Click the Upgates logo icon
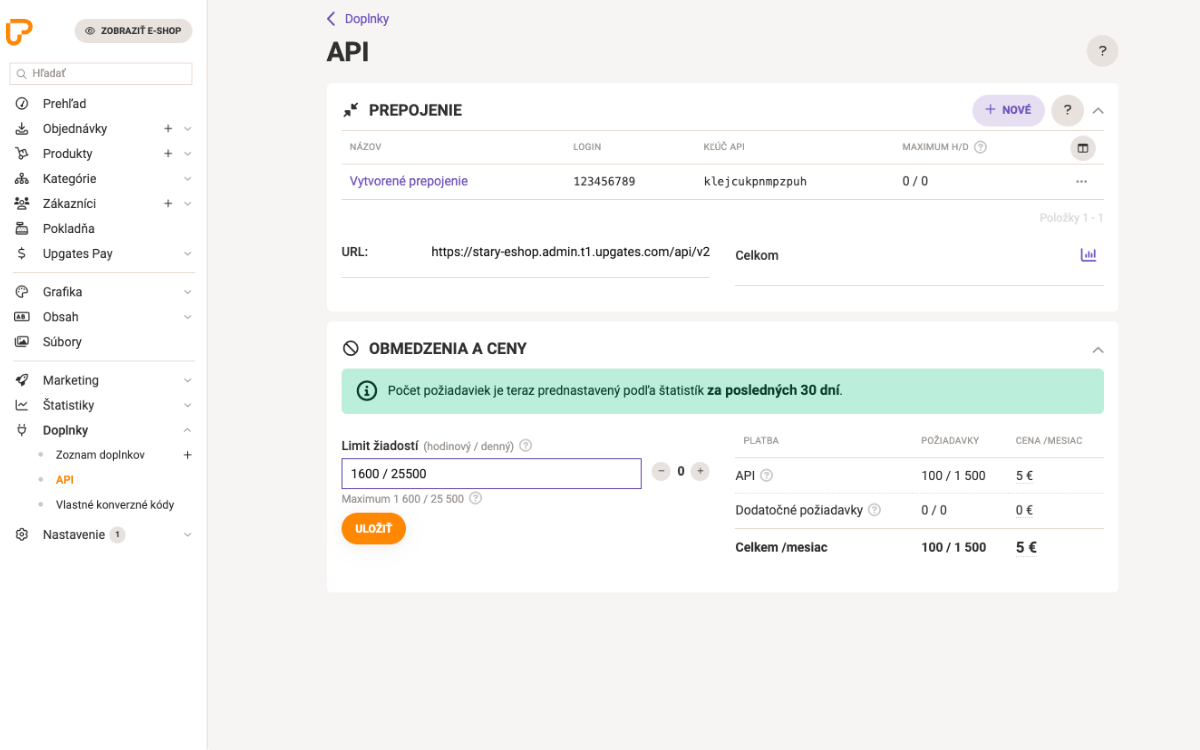Screen dimensions: 1200x750 tap(19, 31)
